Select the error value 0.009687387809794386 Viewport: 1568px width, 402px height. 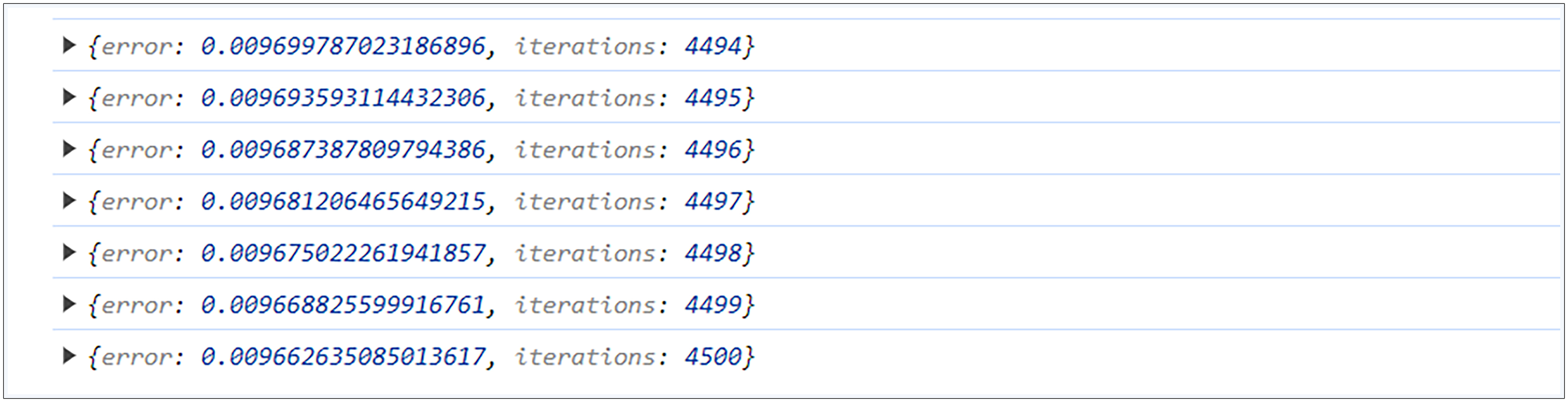343,150
